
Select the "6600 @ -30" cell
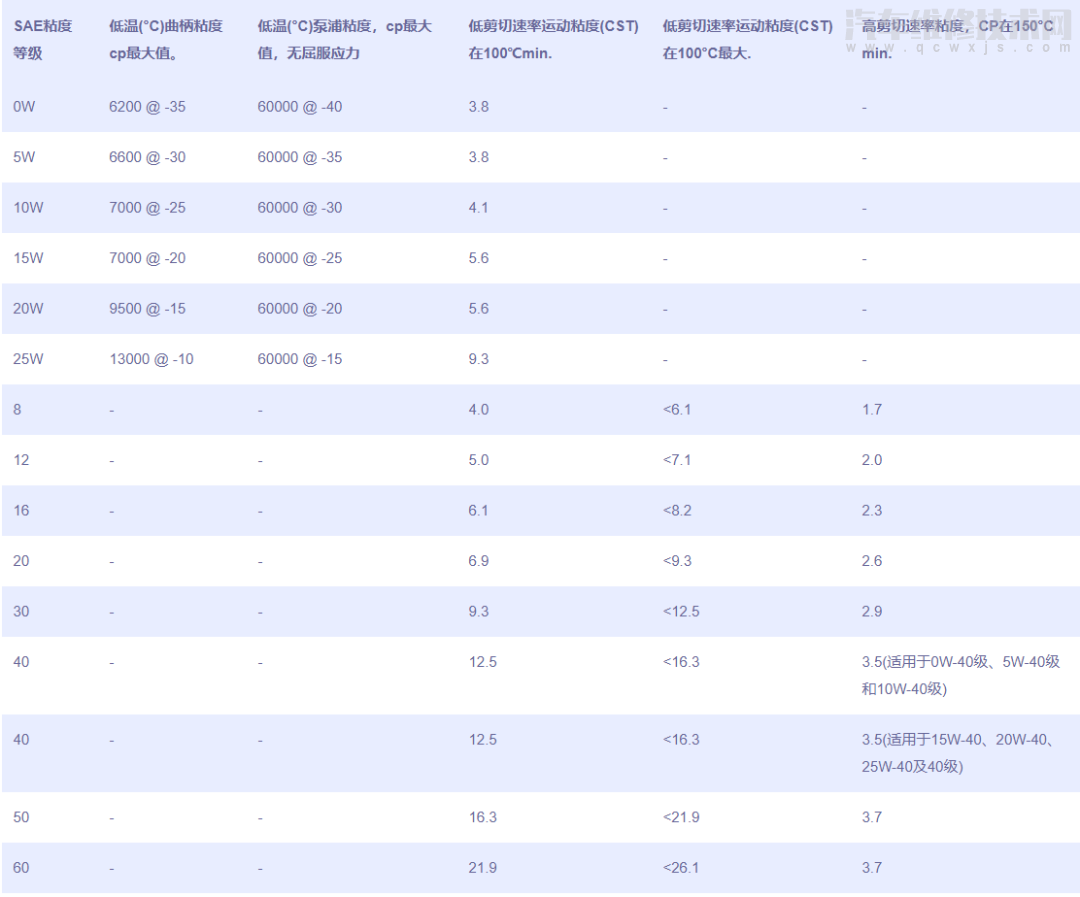pyautogui.click(x=147, y=157)
